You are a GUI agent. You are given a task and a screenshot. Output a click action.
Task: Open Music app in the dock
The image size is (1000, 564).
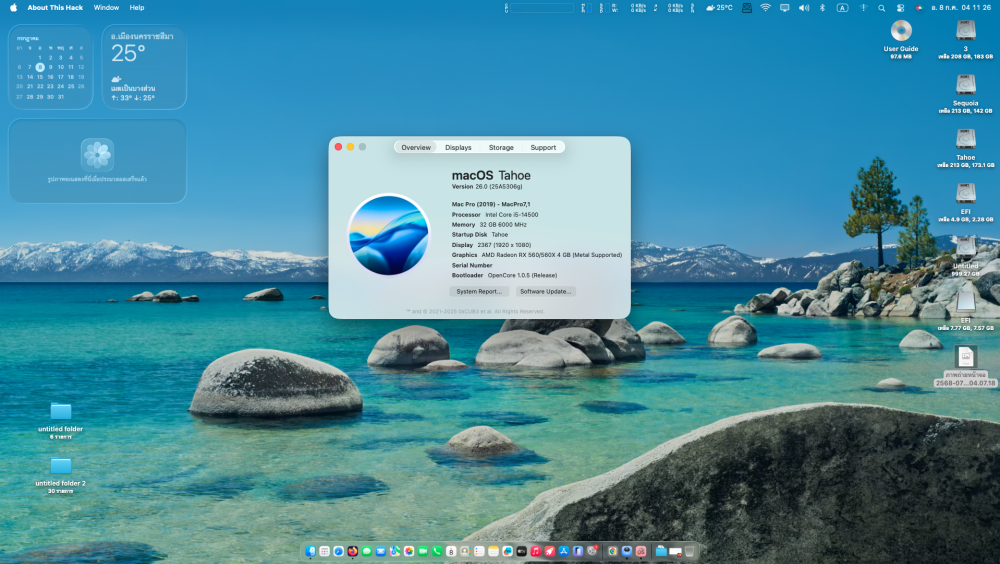point(536,551)
